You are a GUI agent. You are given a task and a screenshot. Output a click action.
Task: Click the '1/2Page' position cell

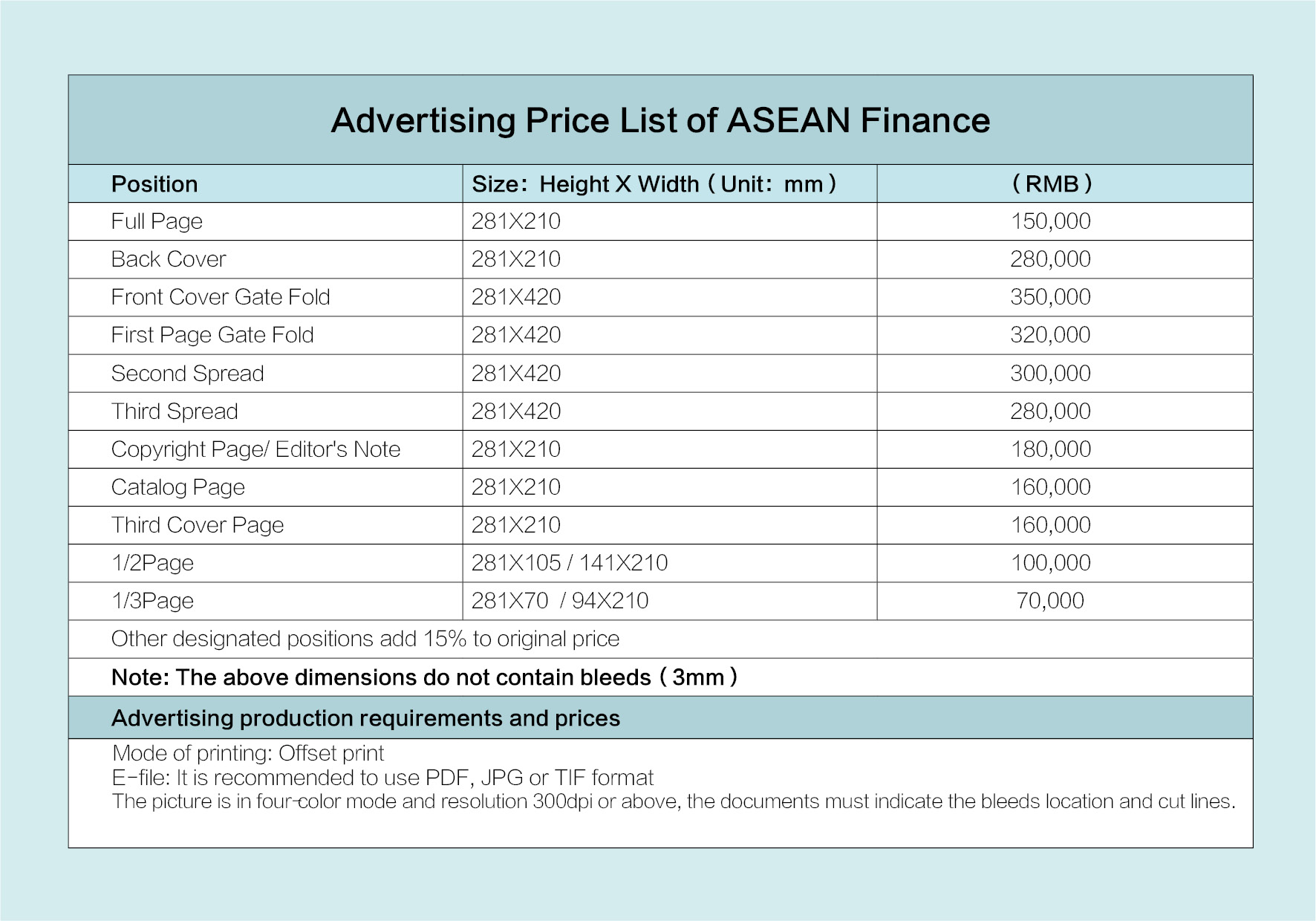152,563
